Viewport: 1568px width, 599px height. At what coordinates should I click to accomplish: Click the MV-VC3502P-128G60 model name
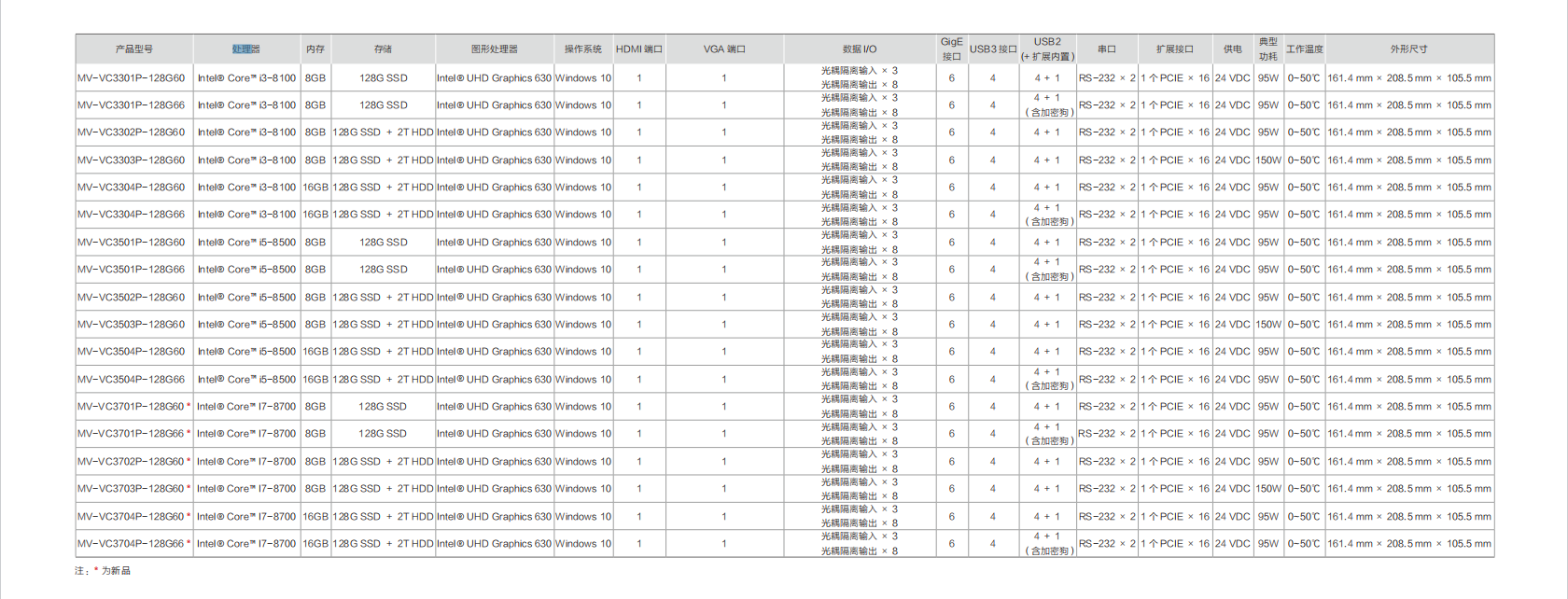click(132, 298)
